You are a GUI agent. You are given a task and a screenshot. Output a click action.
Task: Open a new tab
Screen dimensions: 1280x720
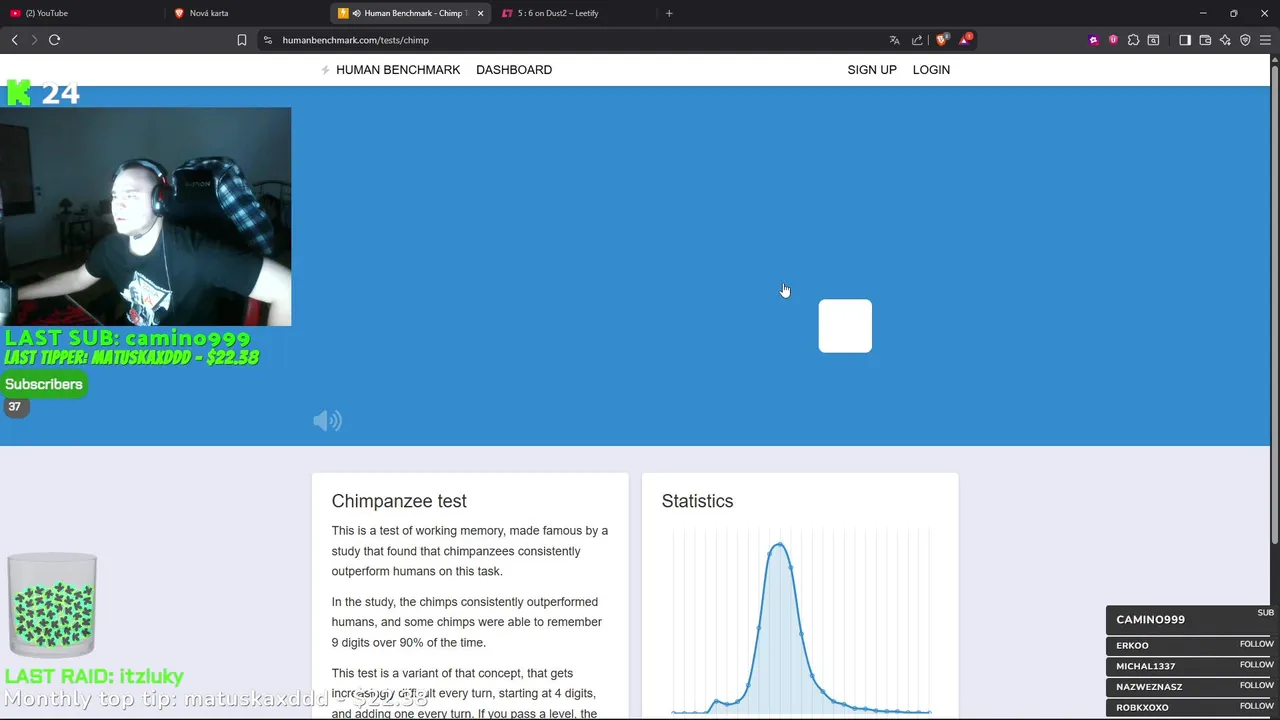(x=669, y=13)
